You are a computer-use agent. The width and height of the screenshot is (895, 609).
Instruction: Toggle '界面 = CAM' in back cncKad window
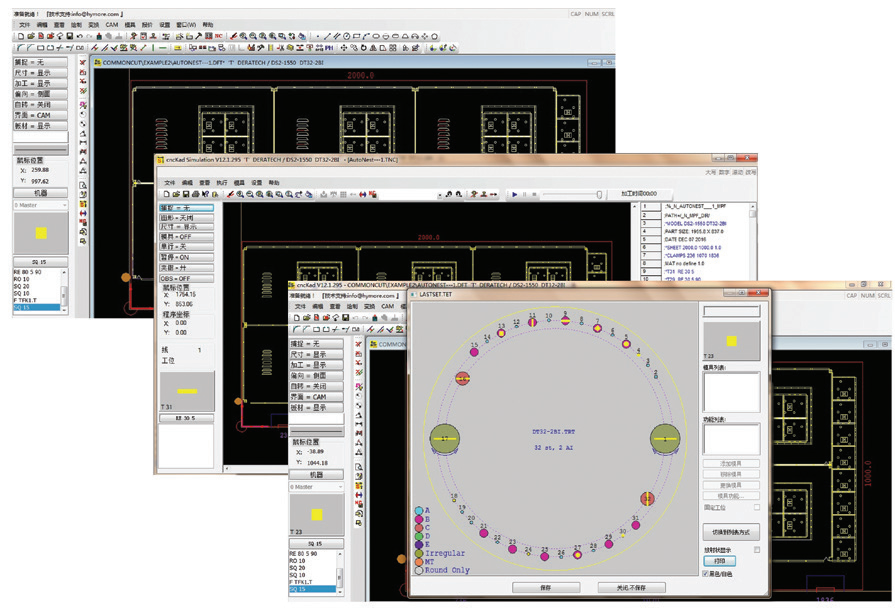click(41, 115)
